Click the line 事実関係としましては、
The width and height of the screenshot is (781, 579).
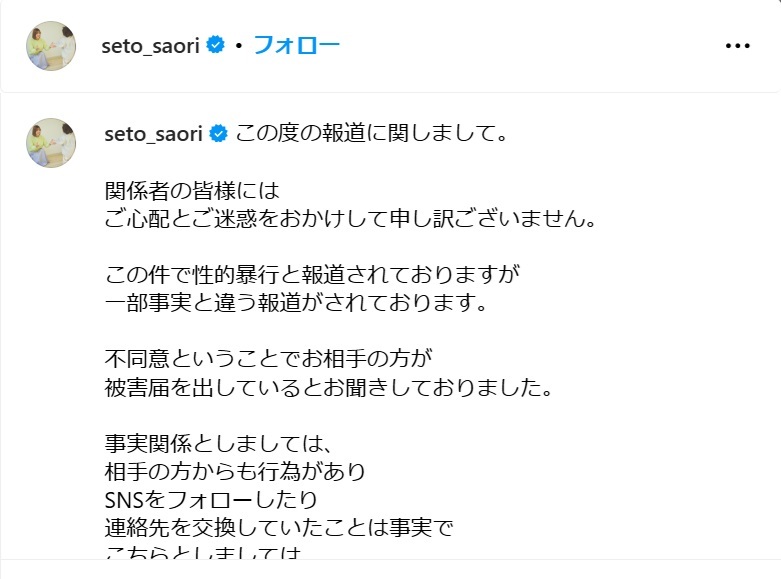[218, 443]
